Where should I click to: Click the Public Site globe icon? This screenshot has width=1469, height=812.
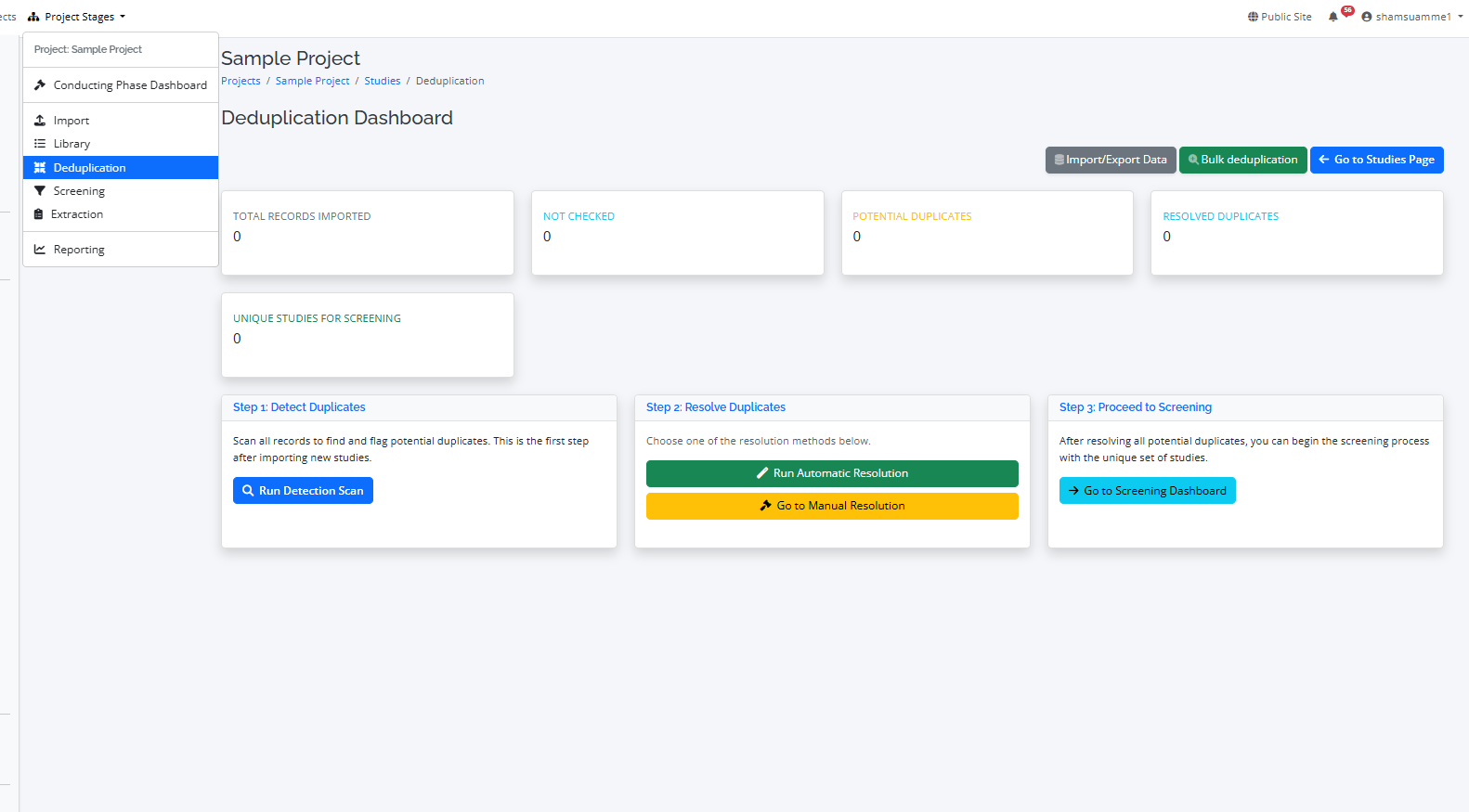click(x=1253, y=17)
